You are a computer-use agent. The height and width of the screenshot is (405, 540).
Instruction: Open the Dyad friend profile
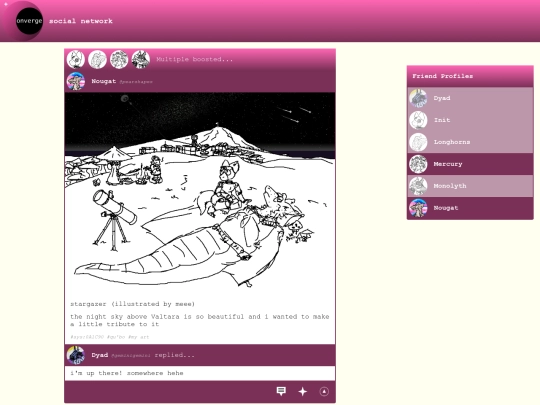(x=470, y=98)
